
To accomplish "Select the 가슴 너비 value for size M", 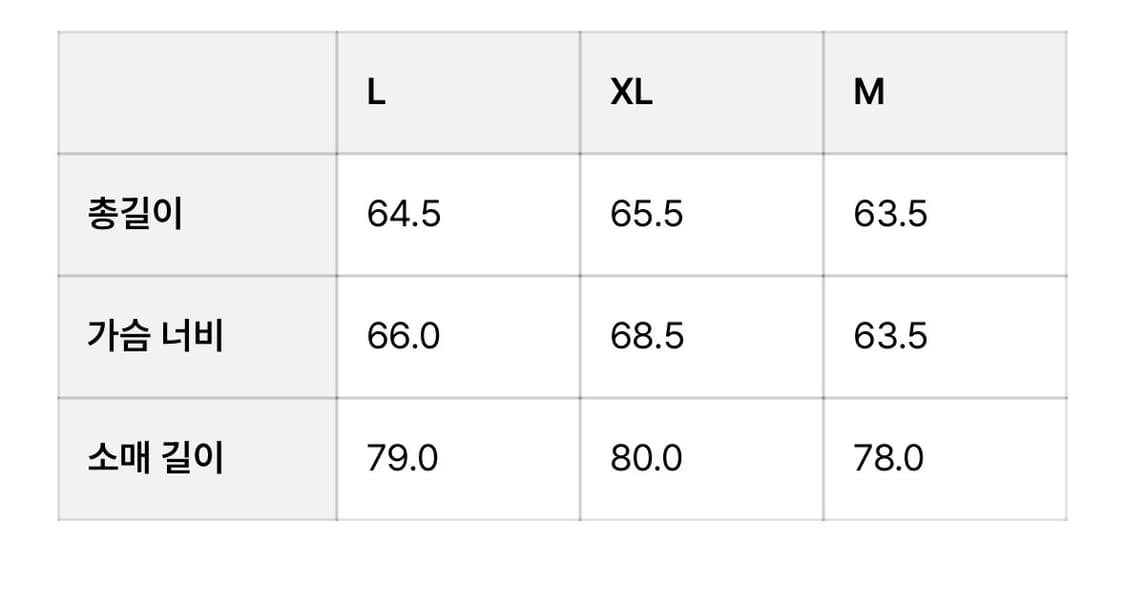I will tap(890, 337).
